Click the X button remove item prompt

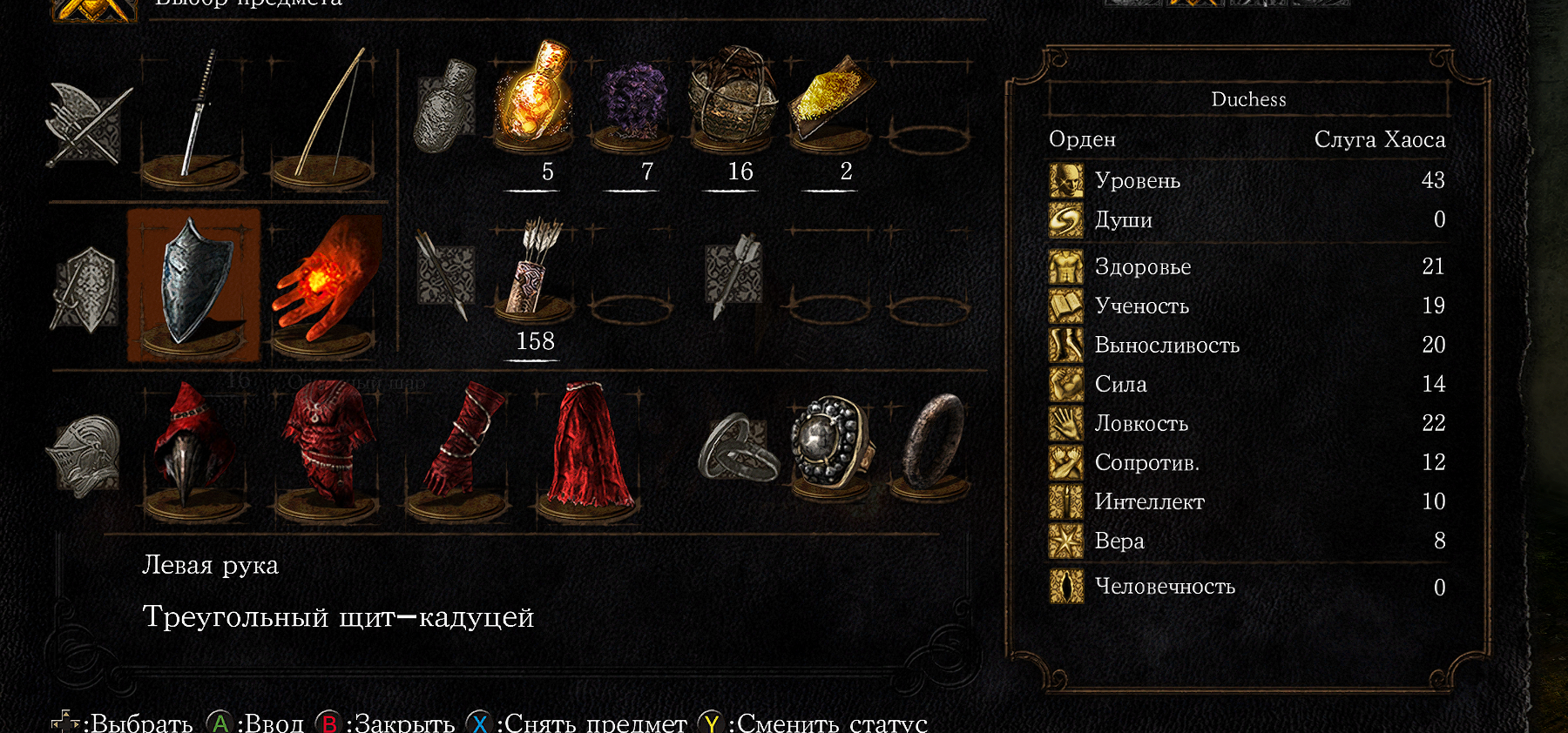578,723
